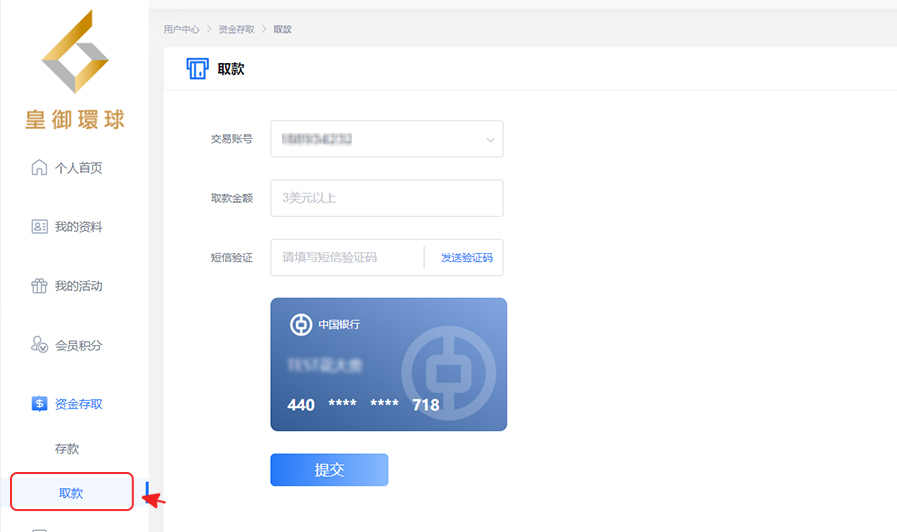Click the 取款 page heading text
The width and height of the screenshot is (897, 532).
(x=231, y=69)
